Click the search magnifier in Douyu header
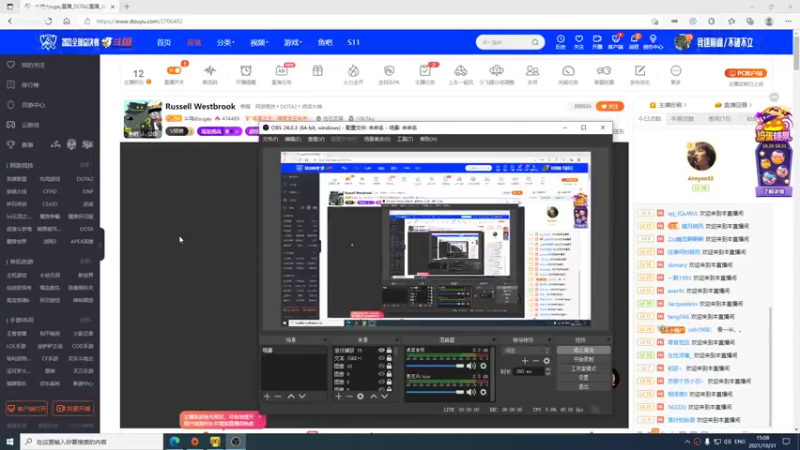 [535, 42]
